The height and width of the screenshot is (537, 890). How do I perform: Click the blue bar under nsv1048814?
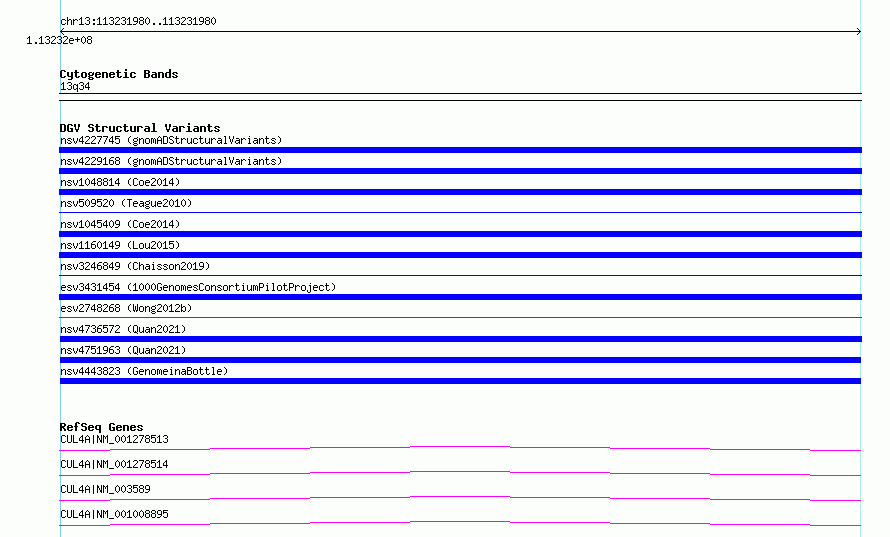[460, 192]
